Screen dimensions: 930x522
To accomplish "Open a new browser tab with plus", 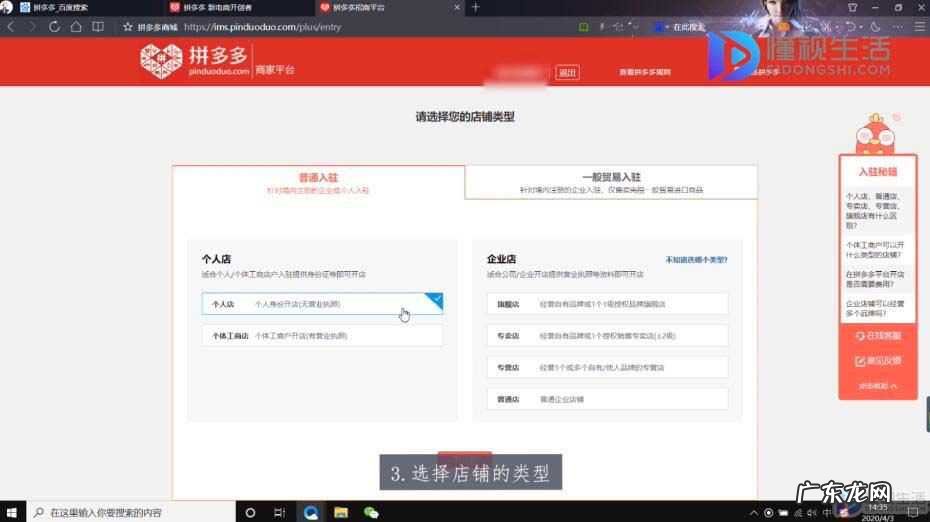I will pos(475,7).
